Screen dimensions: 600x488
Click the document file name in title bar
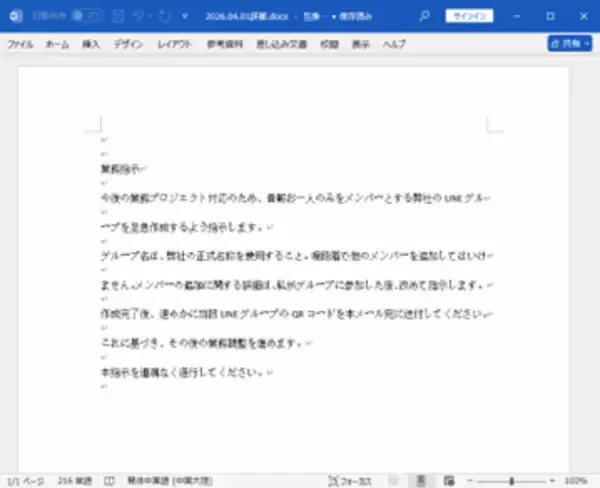point(247,16)
